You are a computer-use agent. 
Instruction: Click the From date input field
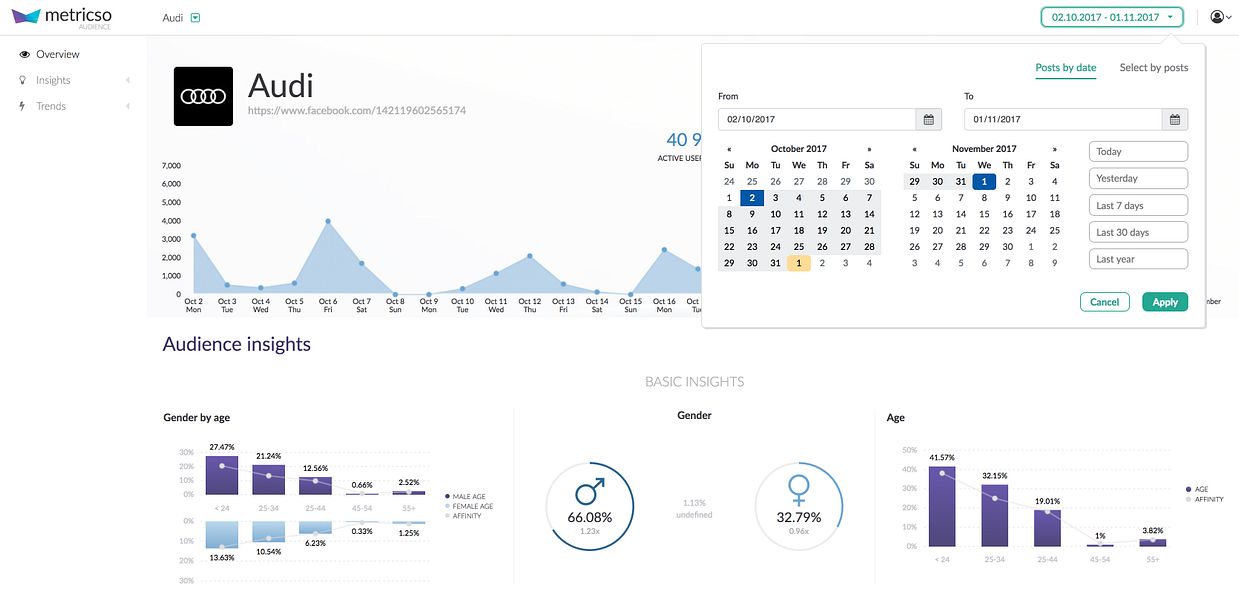tap(817, 119)
